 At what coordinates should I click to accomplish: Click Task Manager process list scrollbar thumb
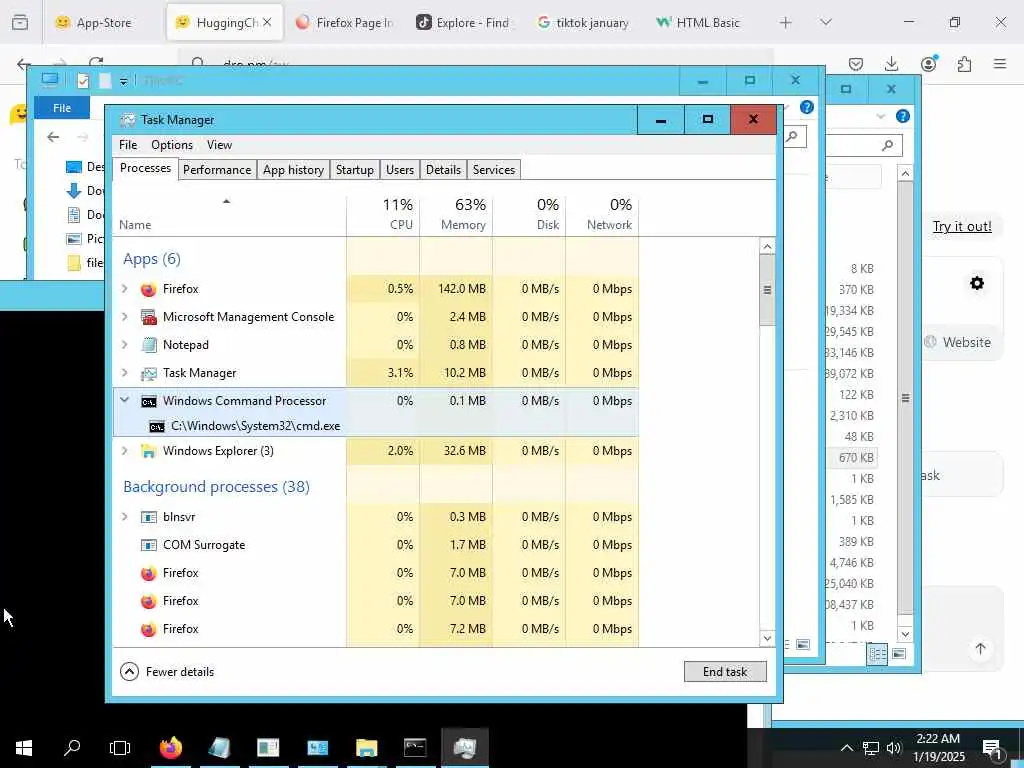coord(767,290)
